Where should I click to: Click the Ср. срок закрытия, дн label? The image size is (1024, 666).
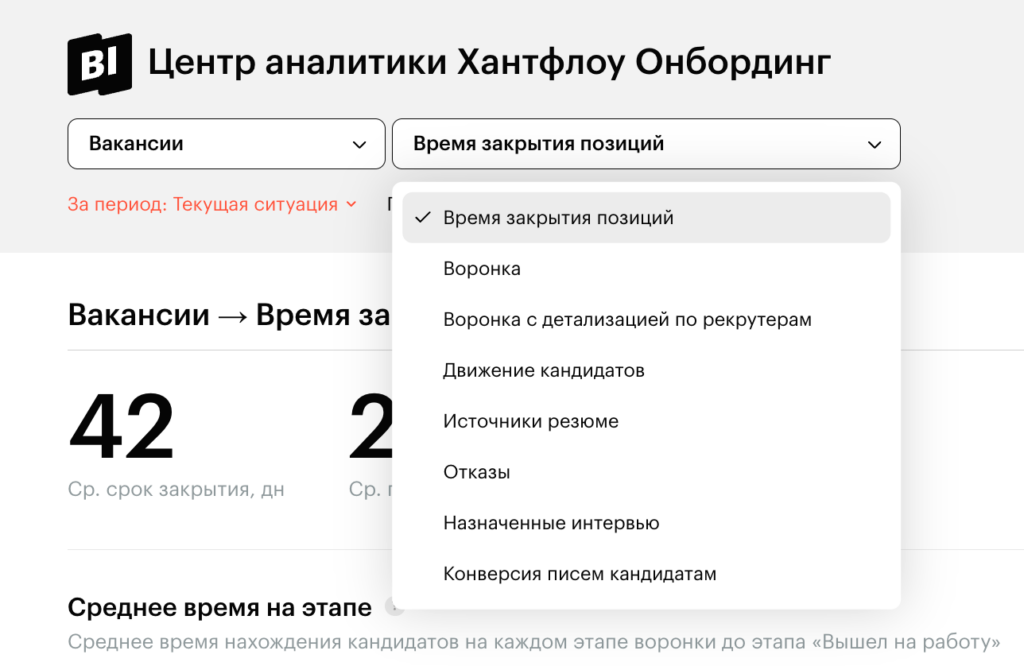(x=176, y=490)
